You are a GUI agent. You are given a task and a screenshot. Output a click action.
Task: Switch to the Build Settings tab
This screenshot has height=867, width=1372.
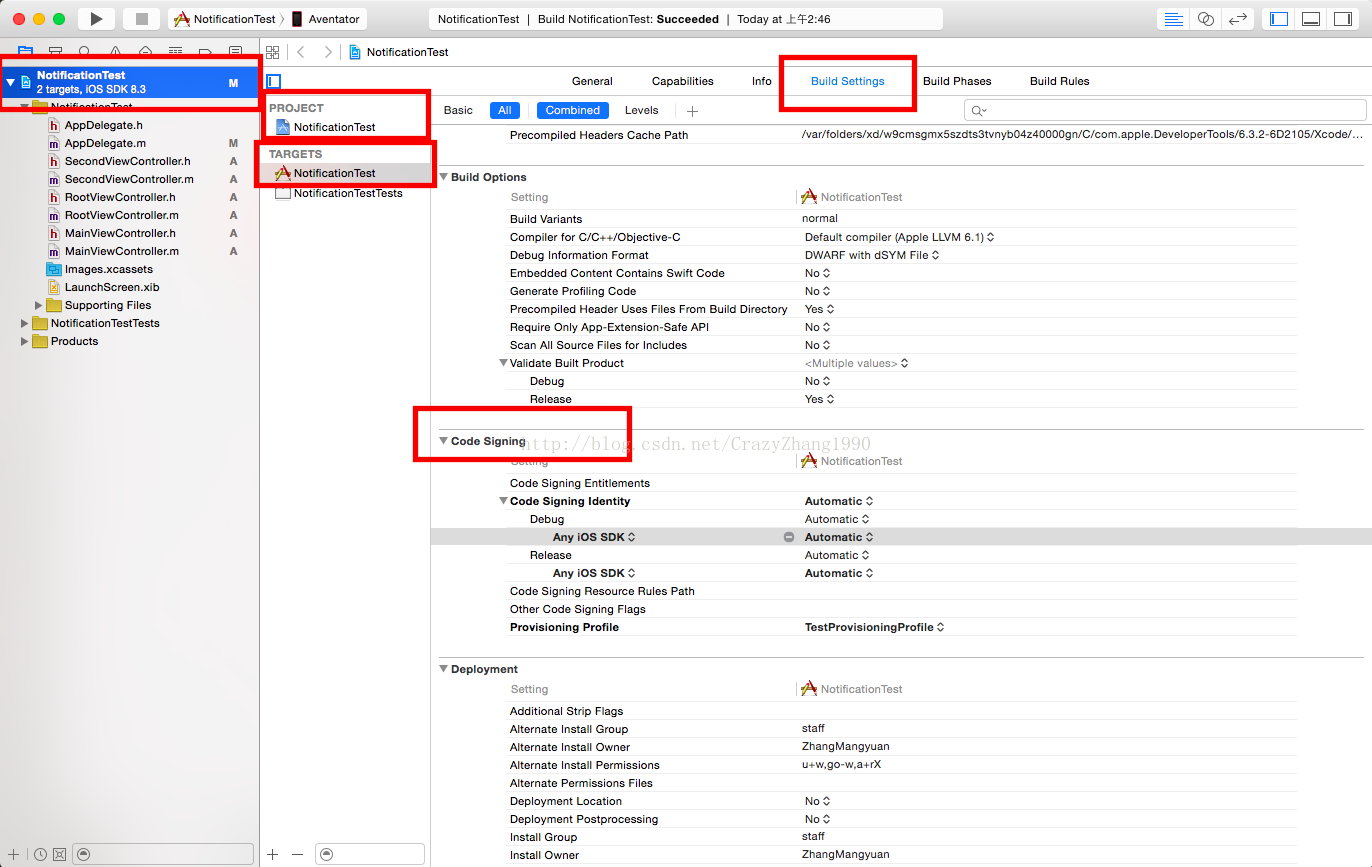pos(847,81)
